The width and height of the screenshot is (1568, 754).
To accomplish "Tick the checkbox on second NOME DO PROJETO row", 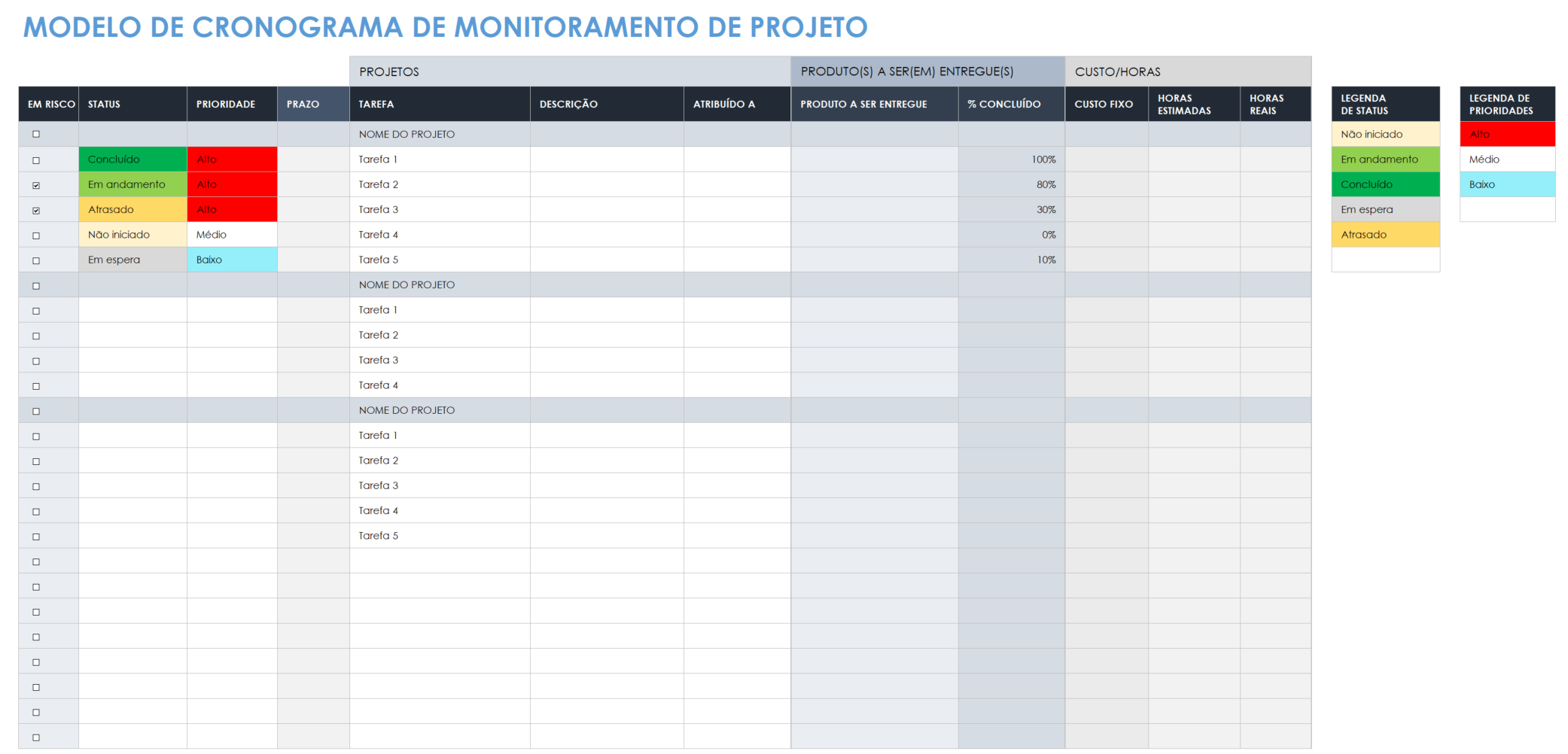I will pos(36,286).
